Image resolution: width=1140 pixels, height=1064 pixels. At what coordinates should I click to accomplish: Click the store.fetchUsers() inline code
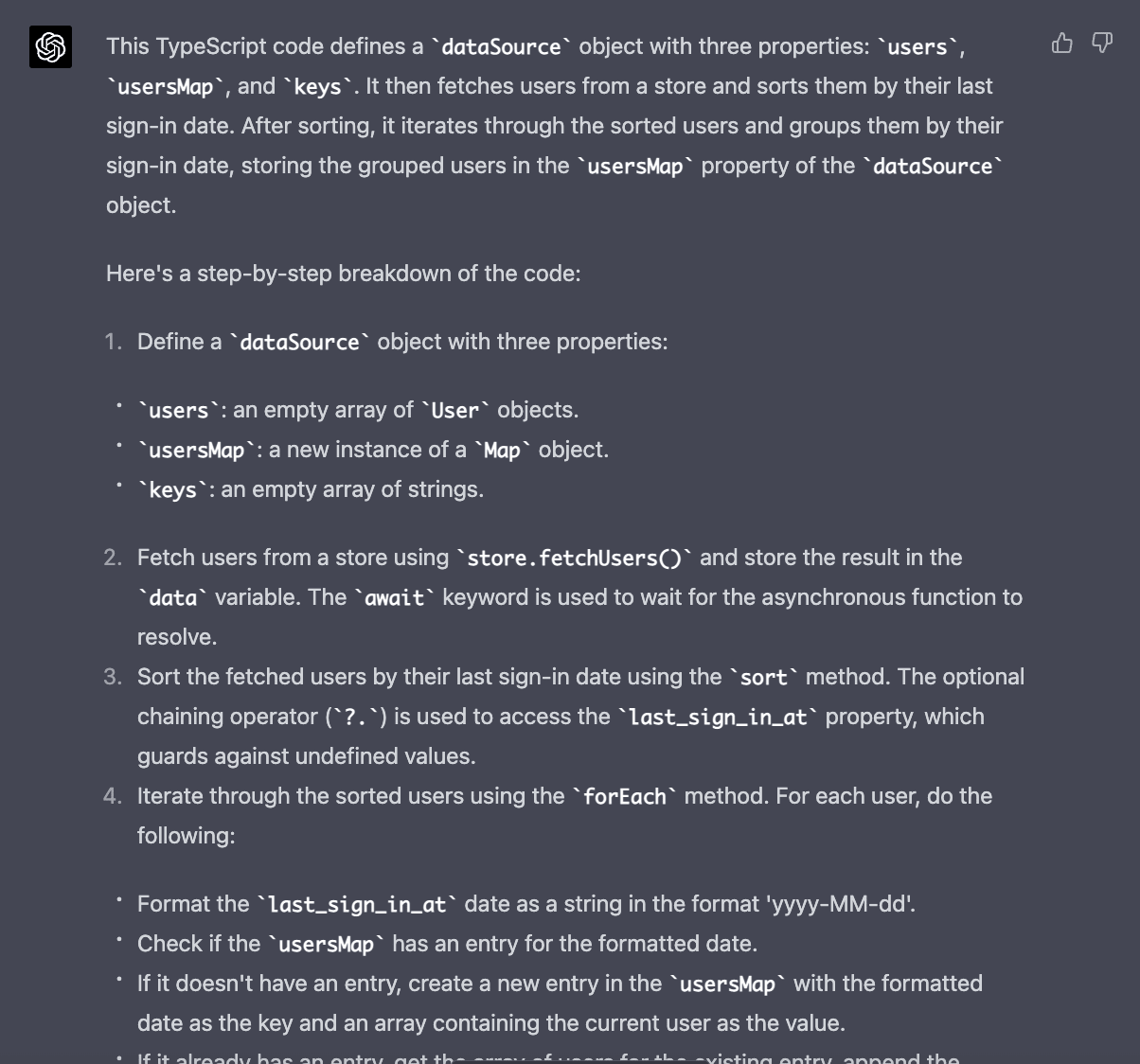tap(575, 558)
